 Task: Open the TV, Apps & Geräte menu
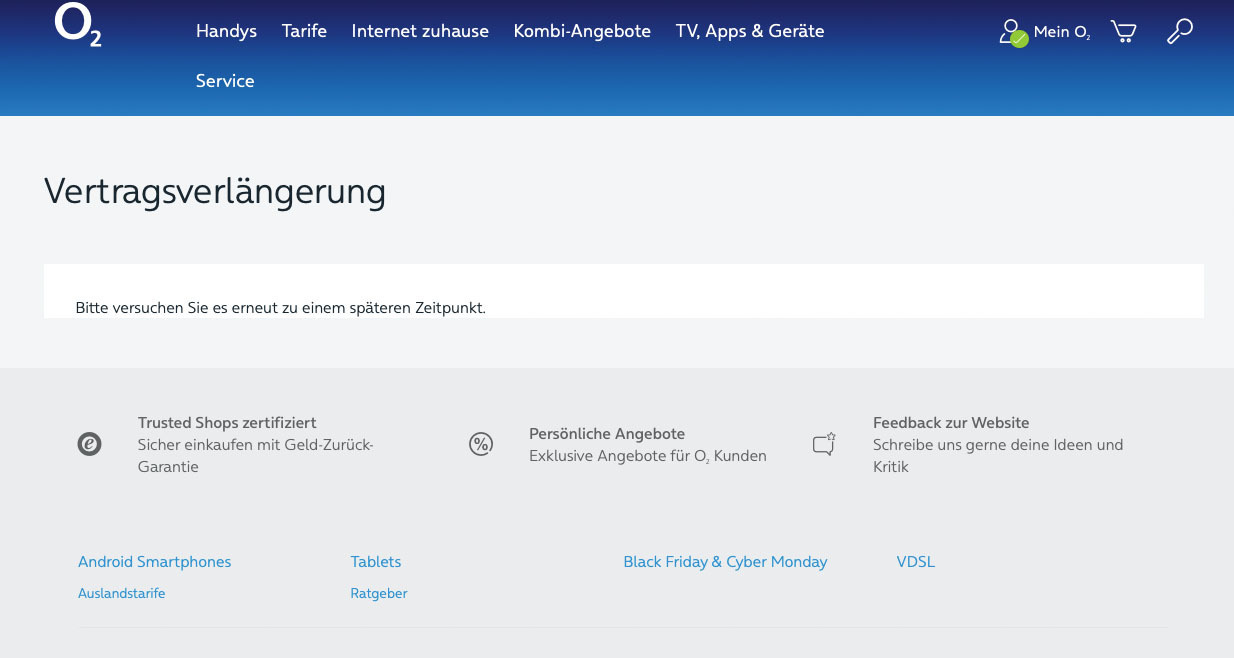click(x=750, y=31)
